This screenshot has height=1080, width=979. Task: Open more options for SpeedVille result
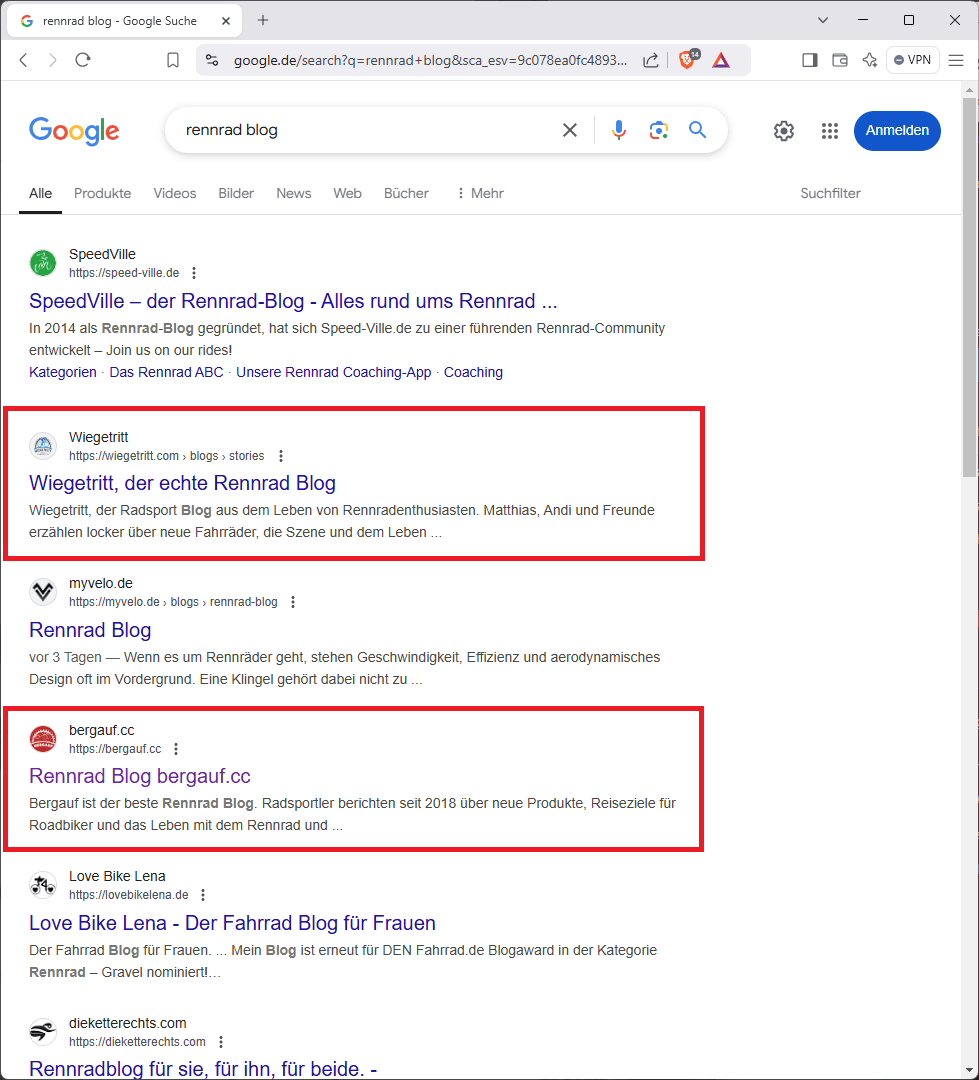point(194,273)
